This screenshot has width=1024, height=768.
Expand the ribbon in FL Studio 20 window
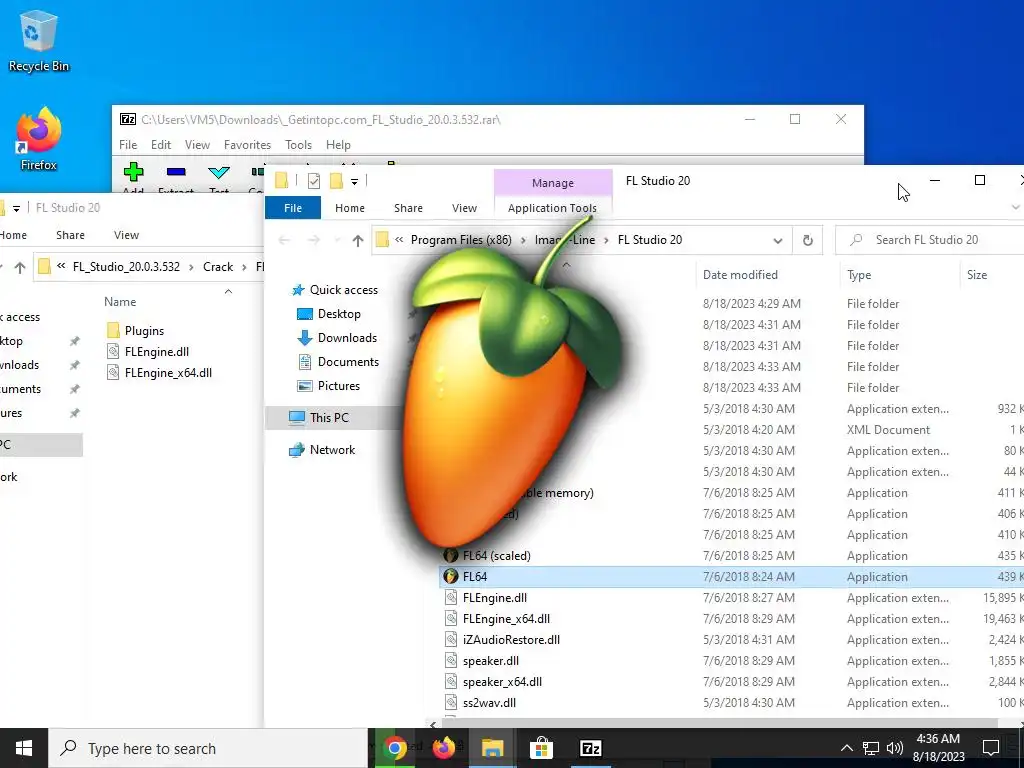1016,208
